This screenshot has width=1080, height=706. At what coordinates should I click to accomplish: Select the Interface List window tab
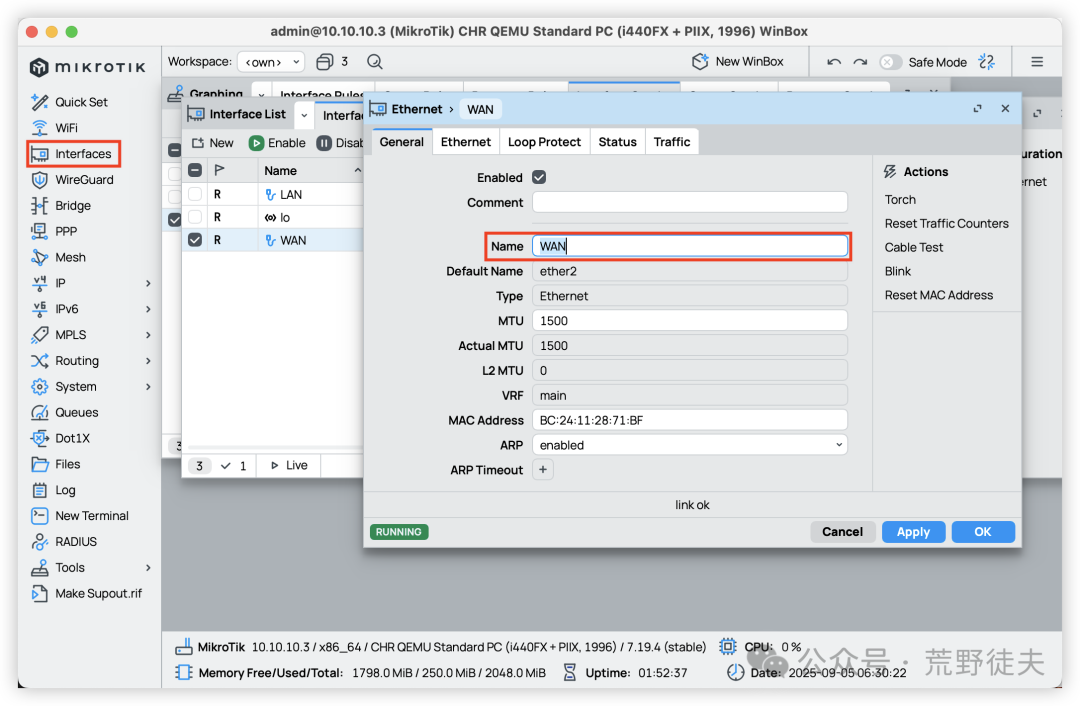(238, 114)
